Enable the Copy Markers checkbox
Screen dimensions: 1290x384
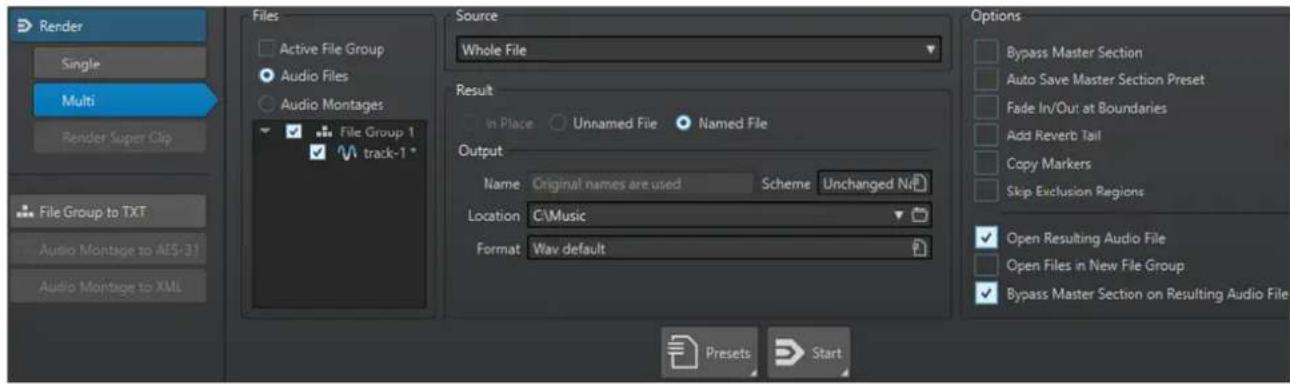coord(987,162)
